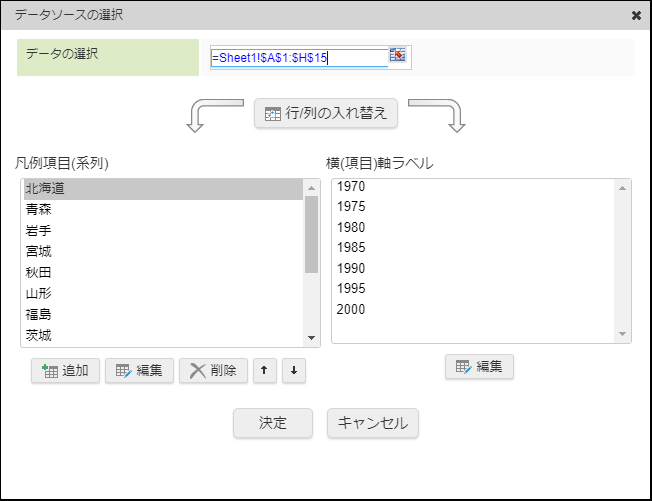Click the axis label list scroll-down arrow
Image resolution: width=652 pixels, height=501 pixels.
(622, 334)
